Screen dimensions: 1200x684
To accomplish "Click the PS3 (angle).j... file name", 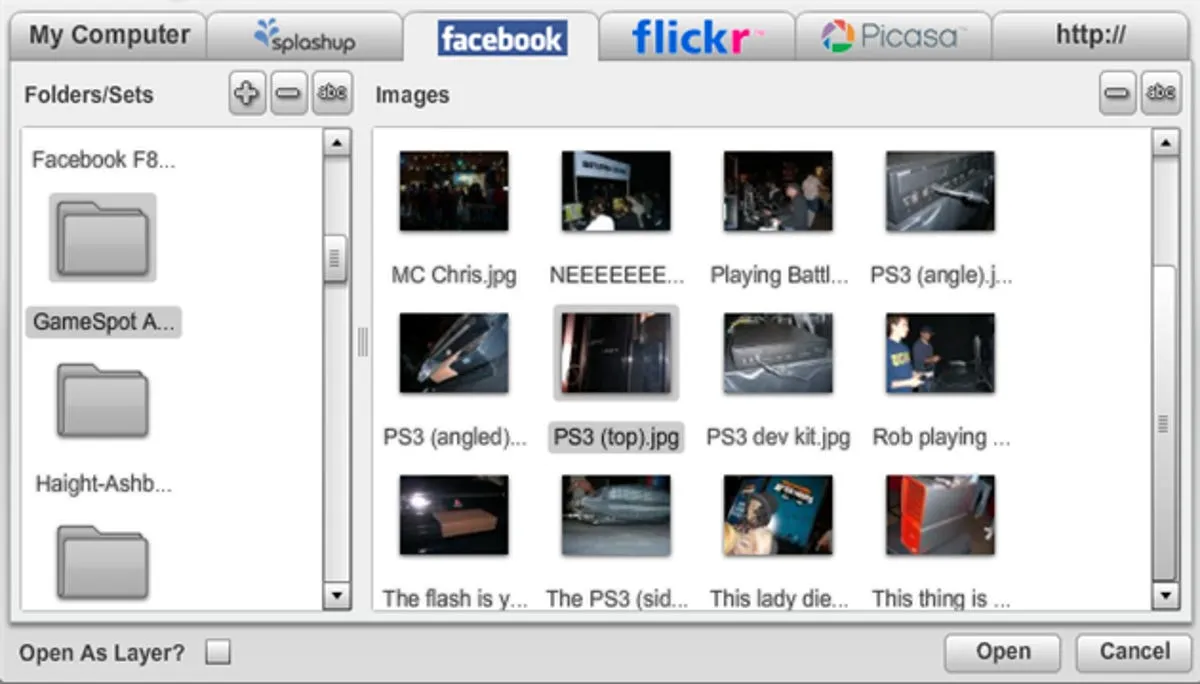I will 941,275.
